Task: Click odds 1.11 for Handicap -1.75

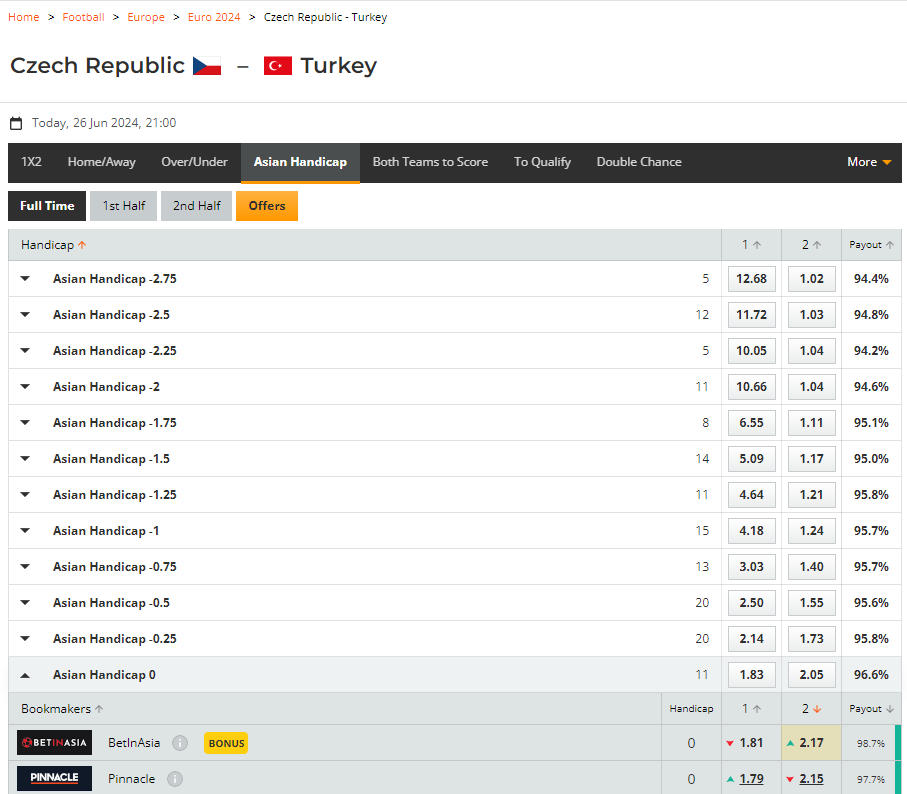Action: [812, 423]
